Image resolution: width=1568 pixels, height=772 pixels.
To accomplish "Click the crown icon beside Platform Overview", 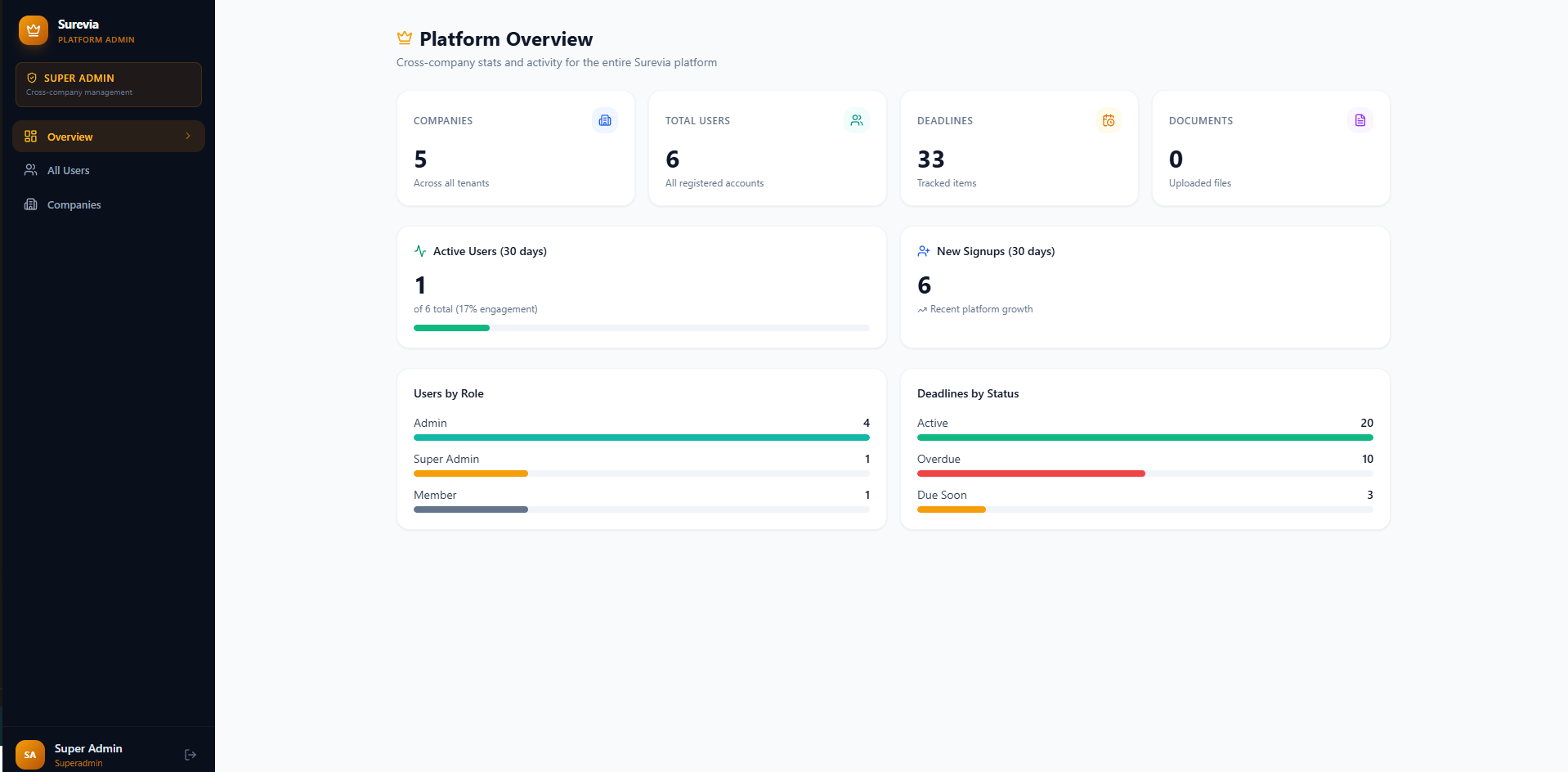I will [405, 38].
